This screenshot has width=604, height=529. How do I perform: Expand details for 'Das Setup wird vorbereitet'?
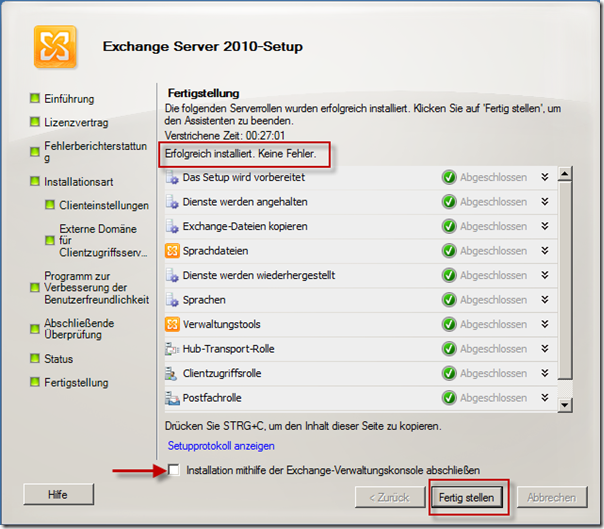point(545,177)
